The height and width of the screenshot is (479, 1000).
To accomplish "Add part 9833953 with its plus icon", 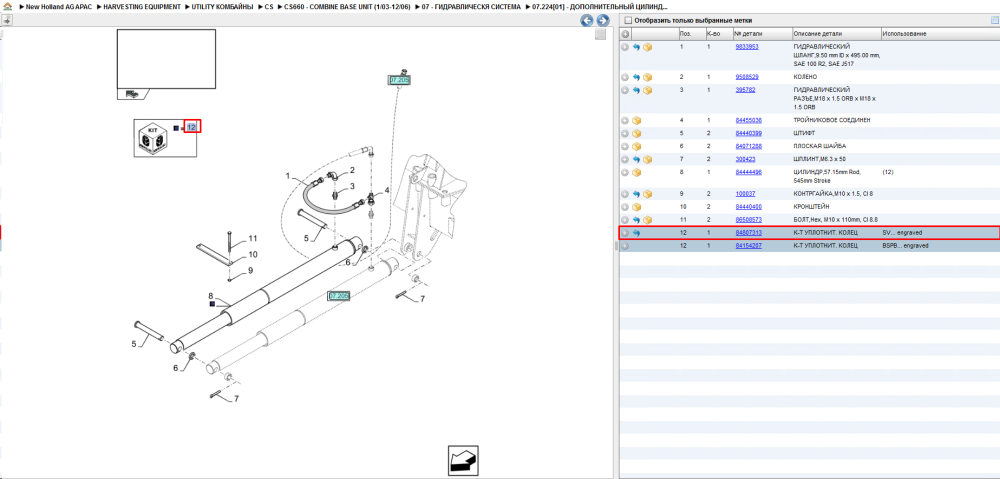I will [x=625, y=47].
